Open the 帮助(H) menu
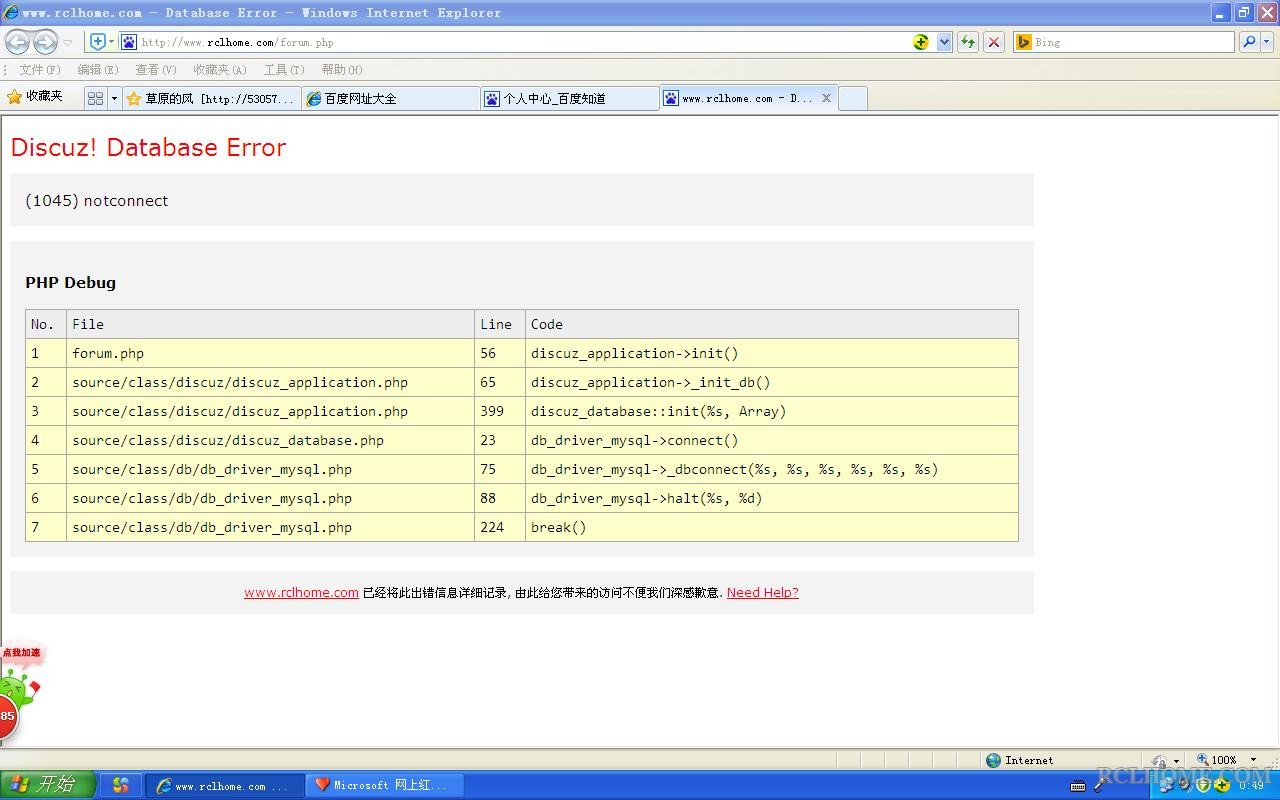The width and height of the screenshot is (1280, 800). click(x=342, y=70)
